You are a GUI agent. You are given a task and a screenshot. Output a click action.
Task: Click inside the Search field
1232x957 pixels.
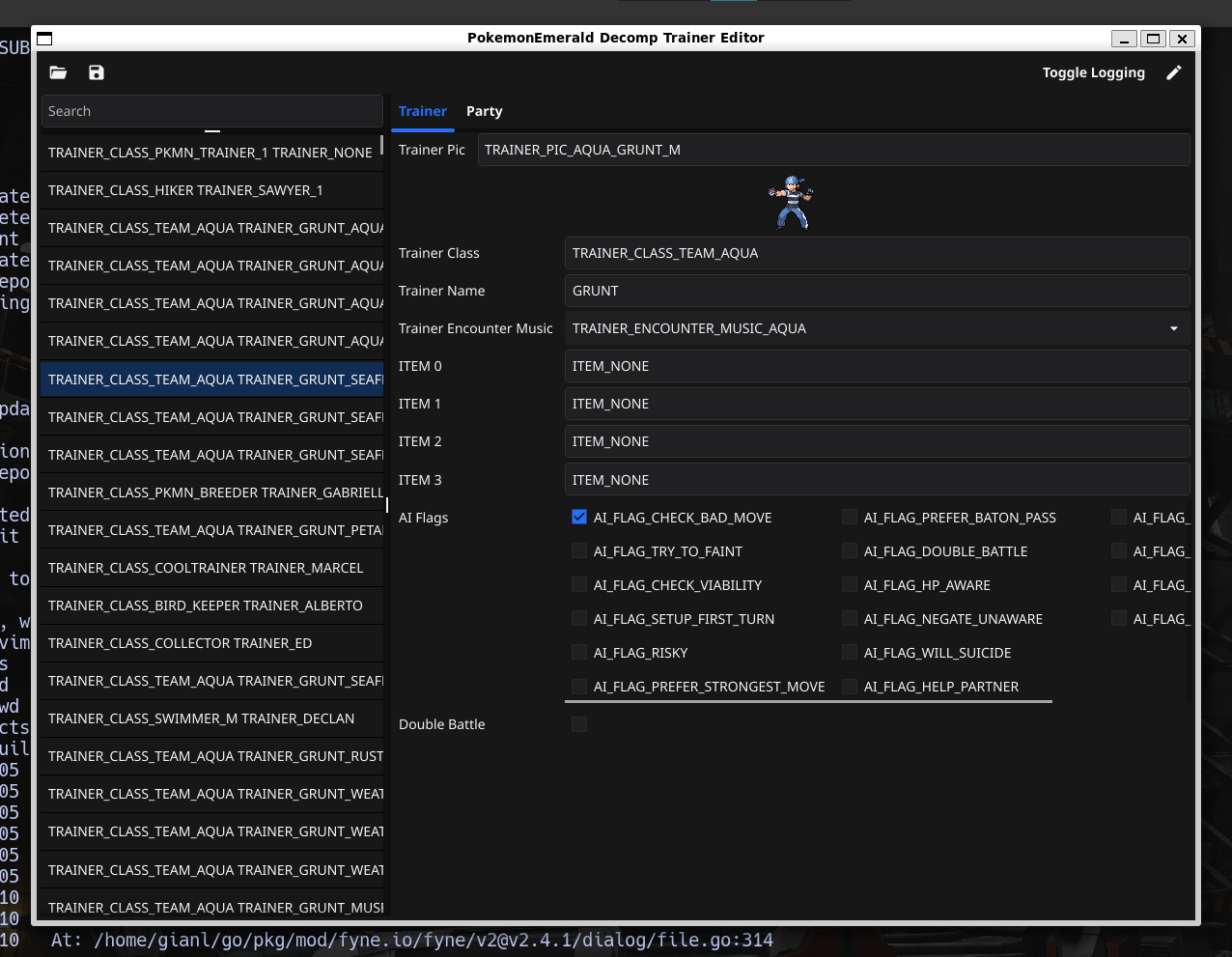coord(211,111)
